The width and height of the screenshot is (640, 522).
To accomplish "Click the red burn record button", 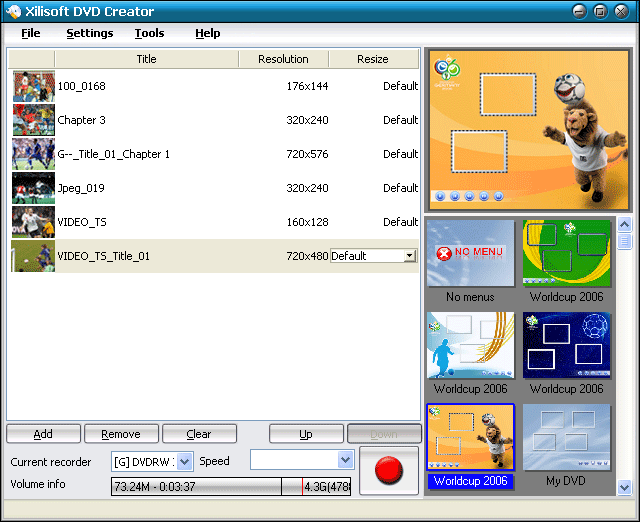I will [389, 471].
